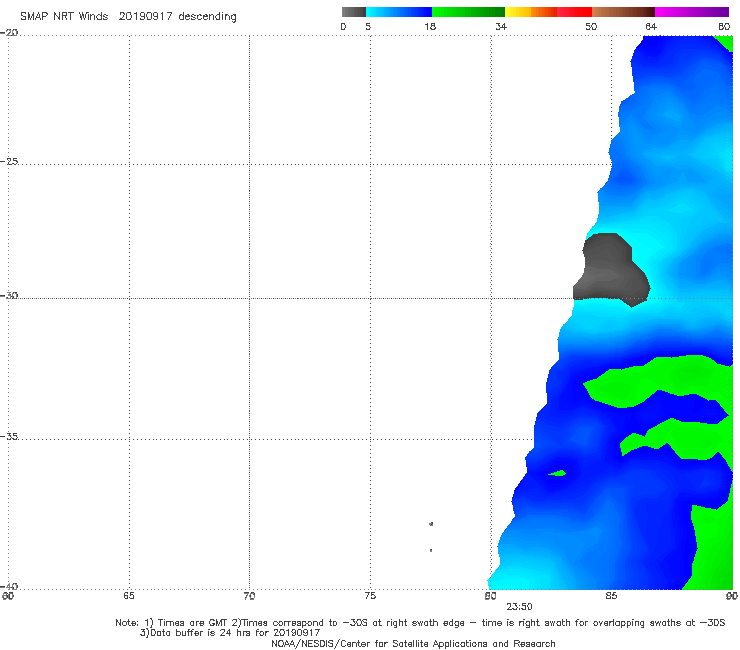Click the longitude axis label "90"

(x=732, y=596)
